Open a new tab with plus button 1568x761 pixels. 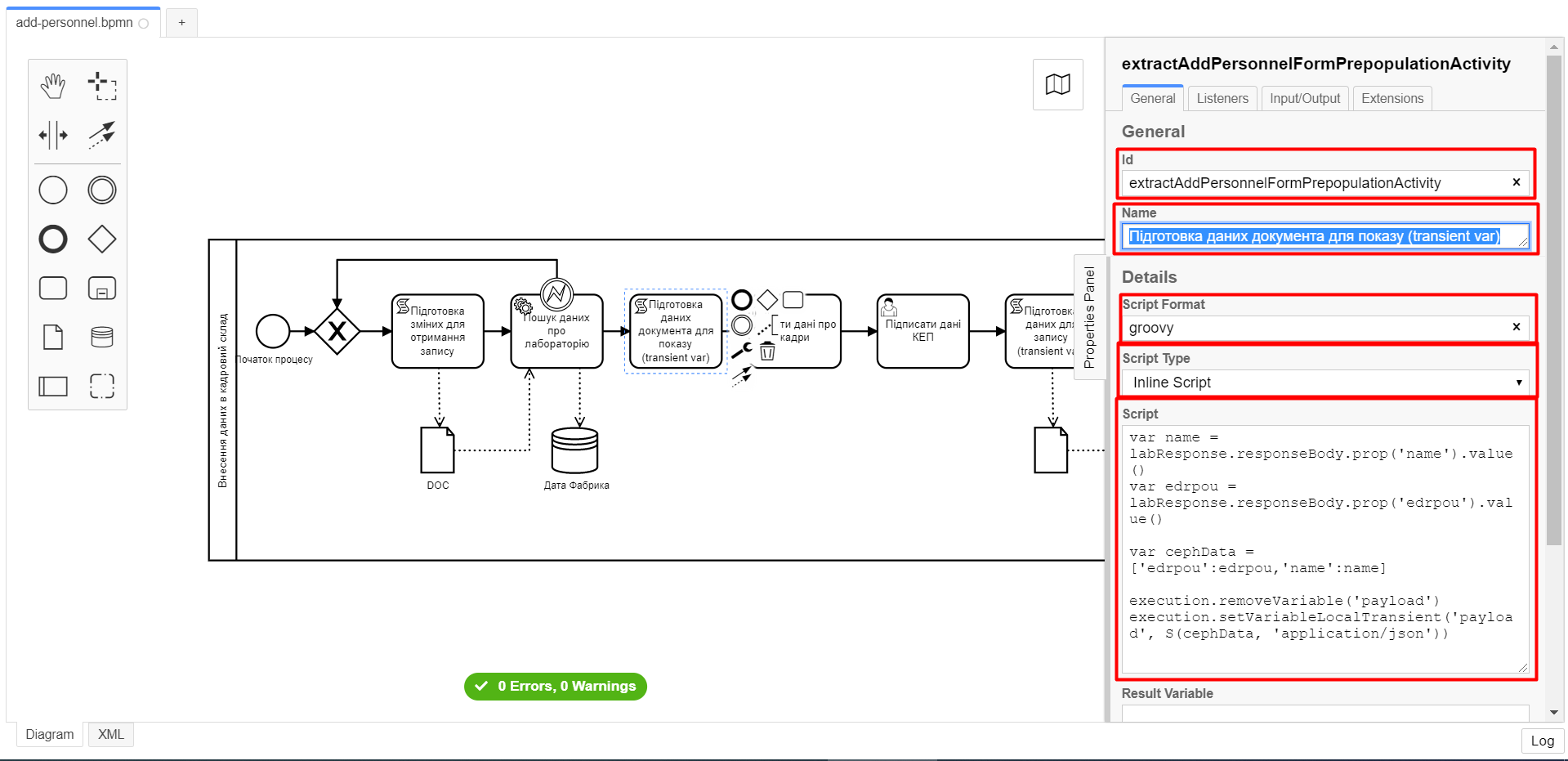pos(181,23)
